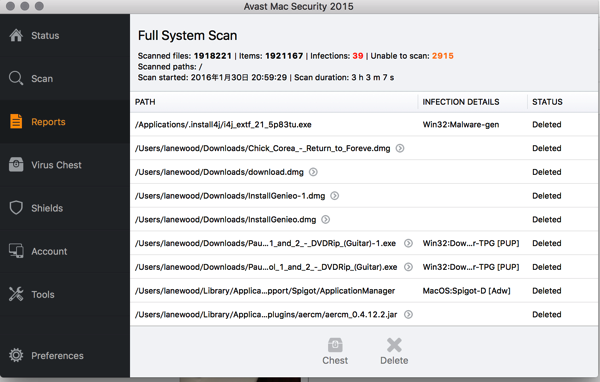Image resolution: width=600 pixels, height=382 pixels.
Task: Click Deleted status of i4j_extf exe row
Action: point(546,124)
